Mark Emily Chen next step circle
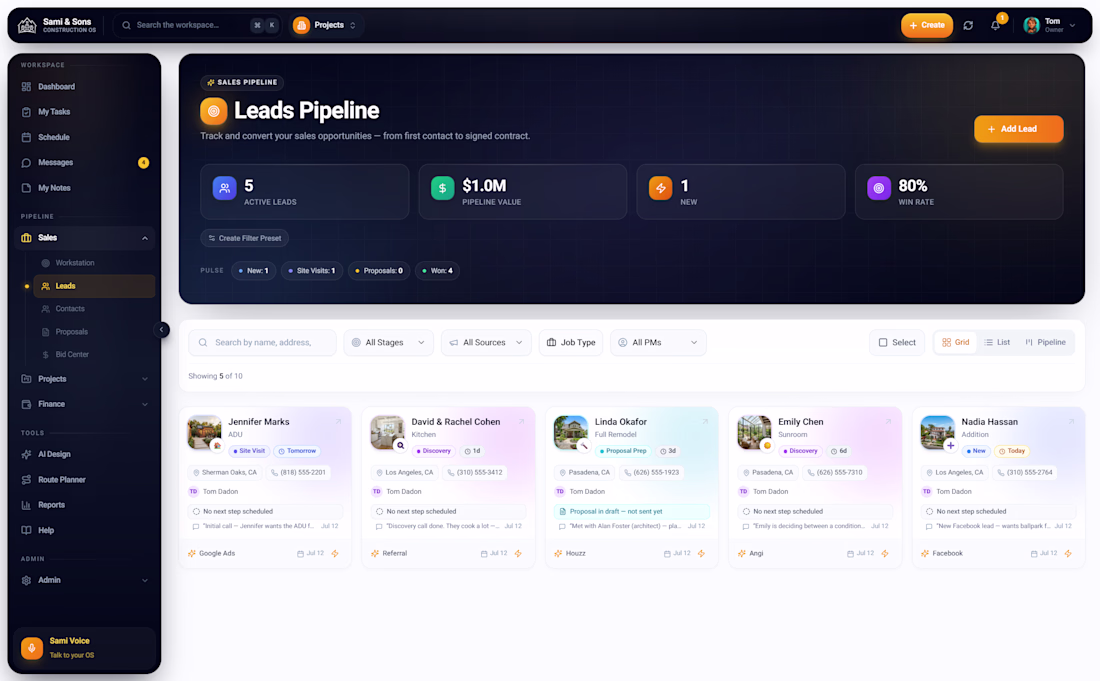The height and width of the screenshot is (681, 1100). click(x=746, y=512)
